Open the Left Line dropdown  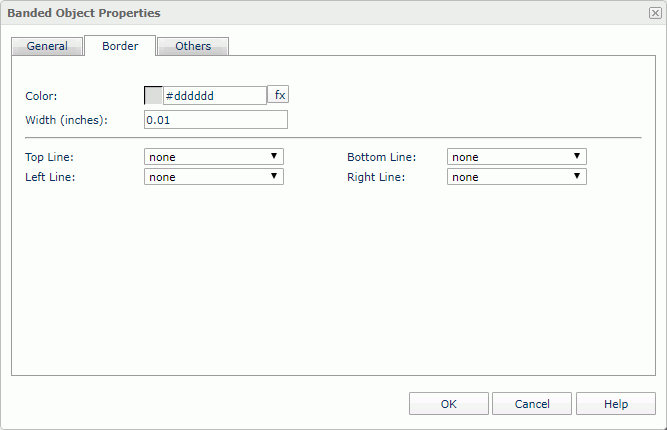coord(214,177)
